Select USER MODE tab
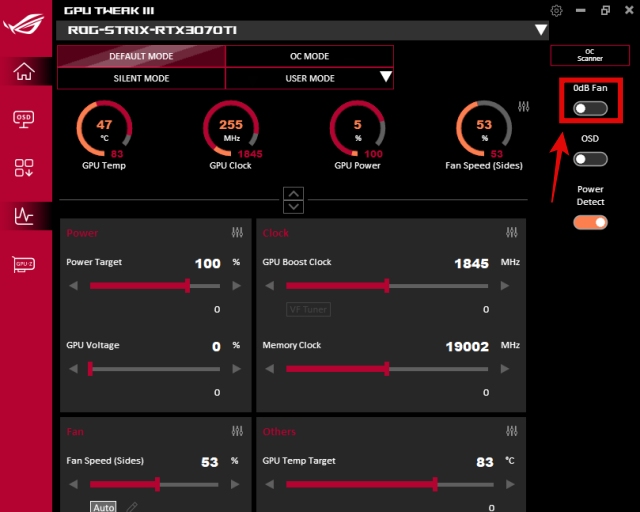Screen dimensions: 640x512 309,78
